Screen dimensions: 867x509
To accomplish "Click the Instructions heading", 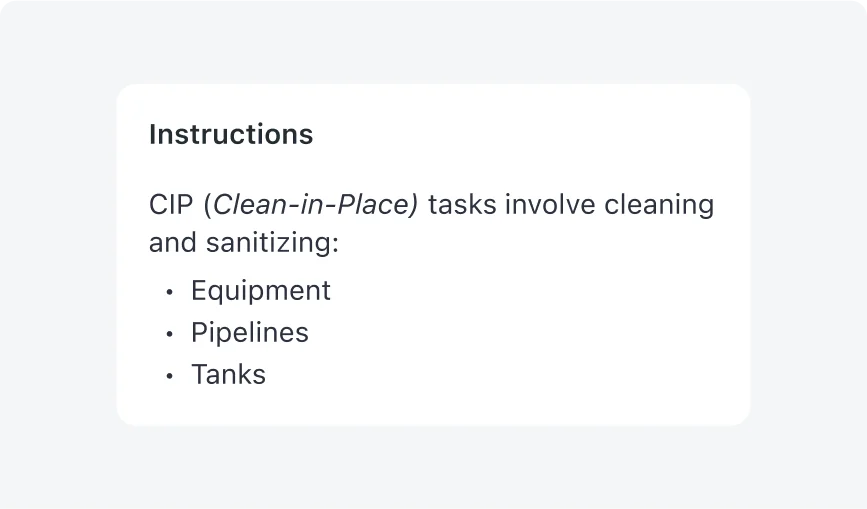I will (x=231, y=134).
